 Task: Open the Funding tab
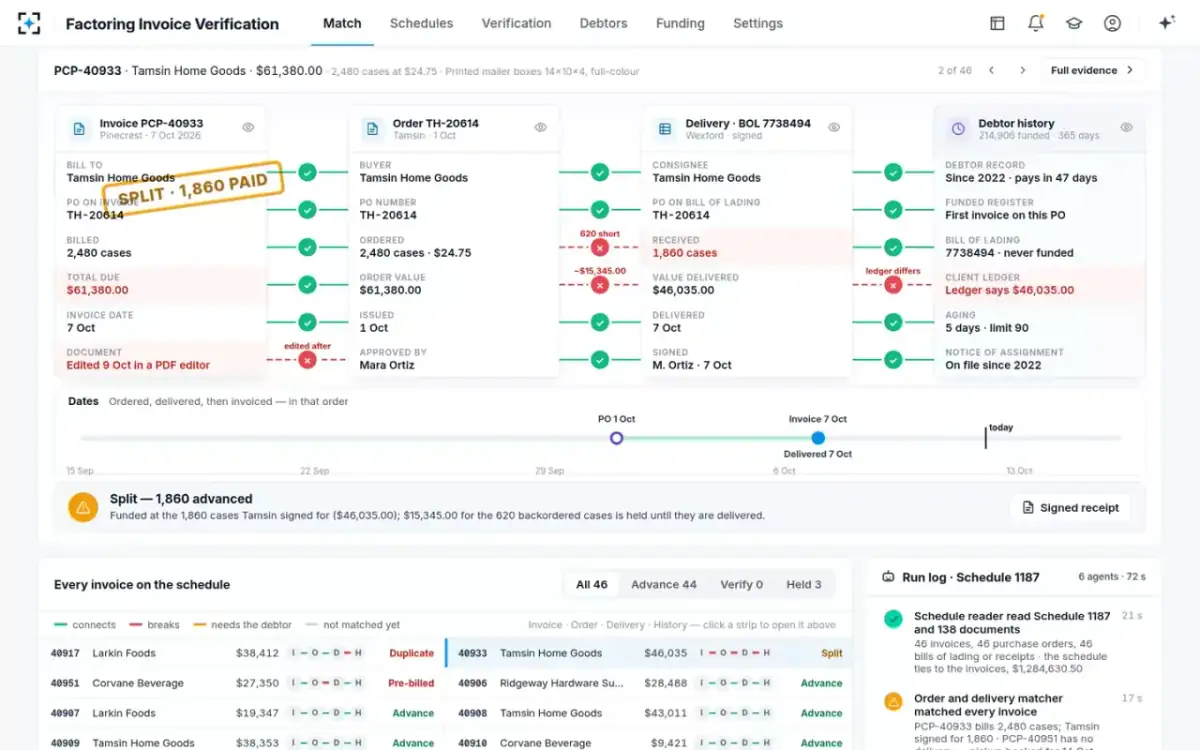coord(680,23)
